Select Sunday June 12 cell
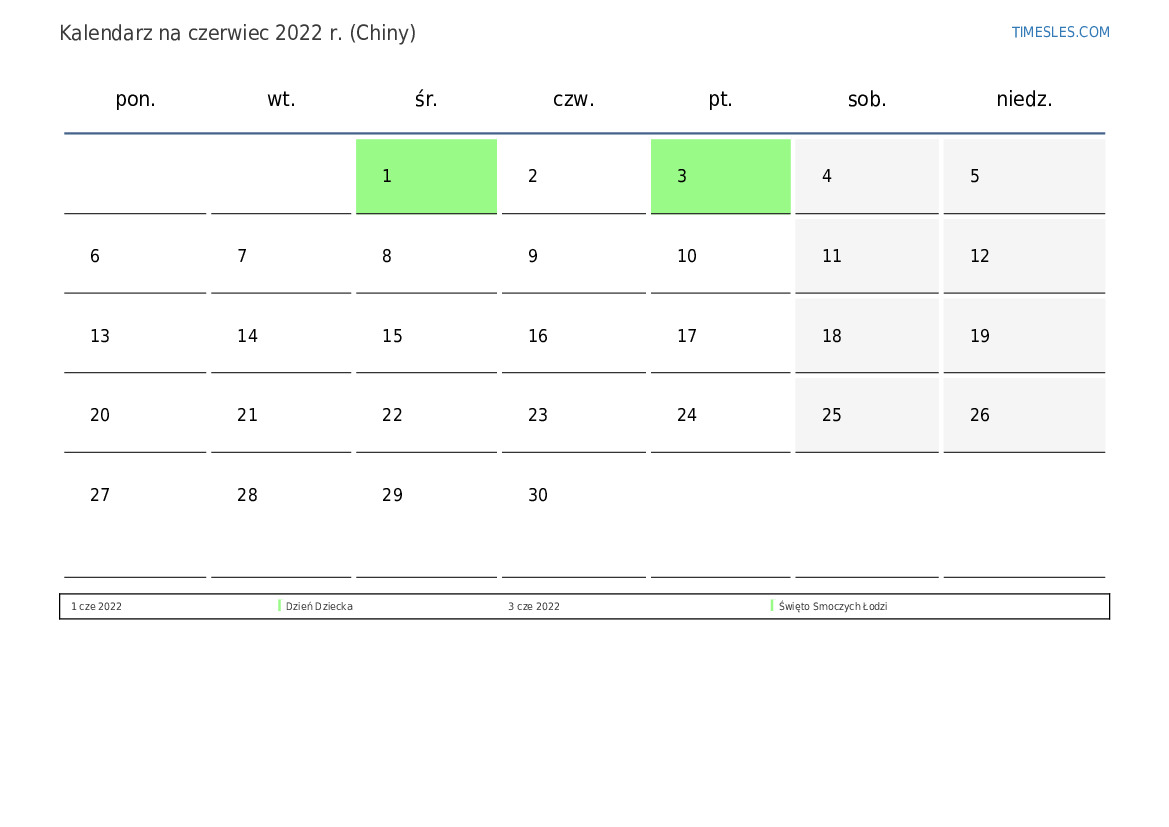 coord(1024,256)
